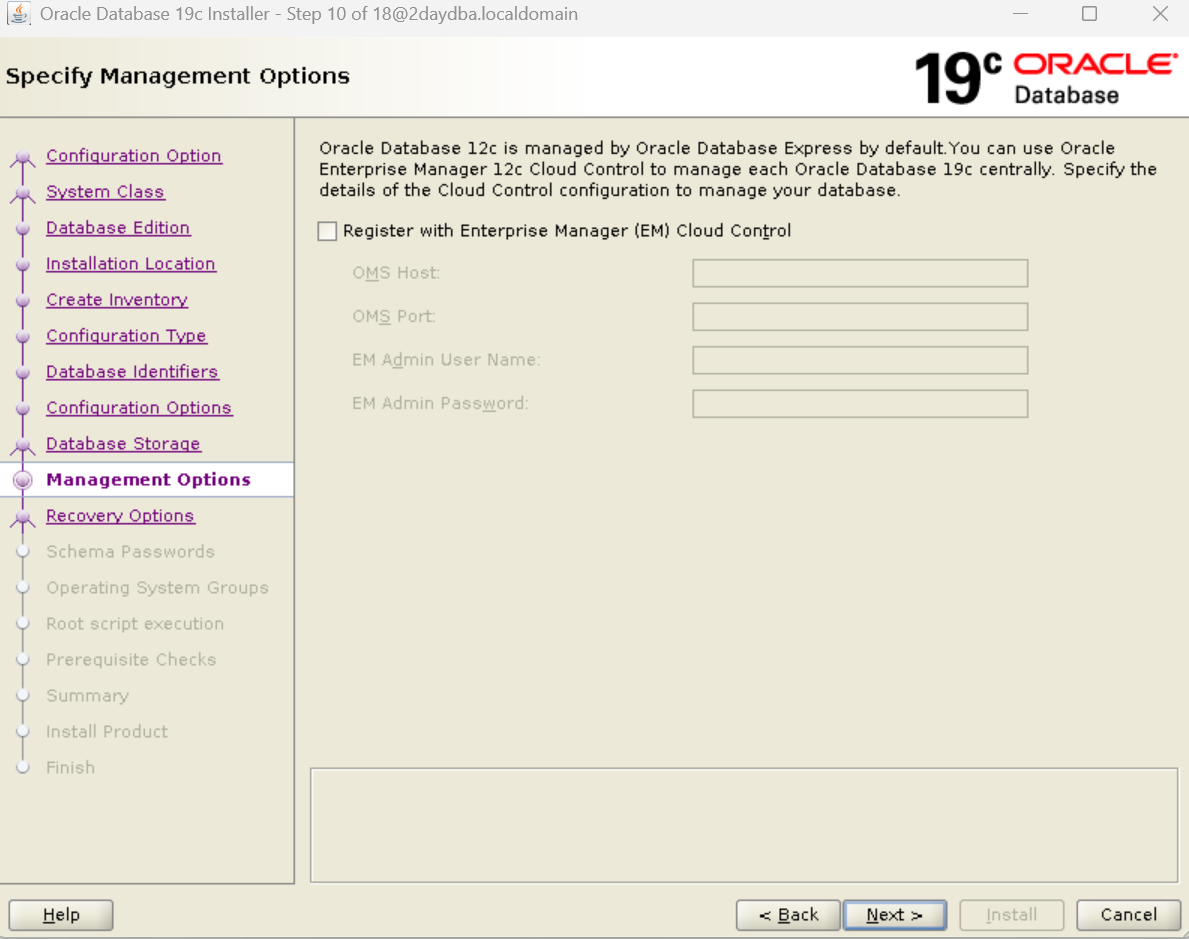This screenshot has width=1189, height=939.
Task: Go to Create Inventory step
Action: (117, 300)
